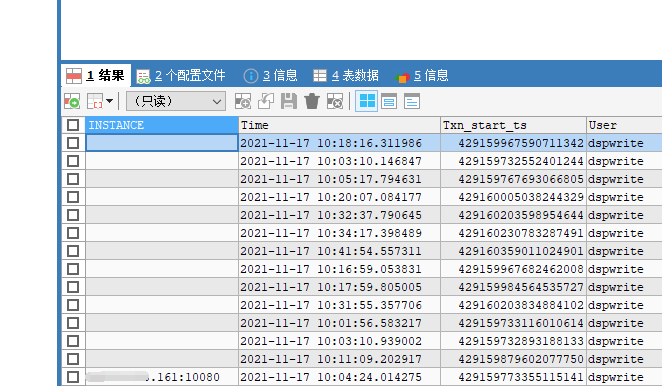Select Txn_start_ts value 429159767693066805
The height and width of the screenshot is (386, 662).
click(513, 179)
